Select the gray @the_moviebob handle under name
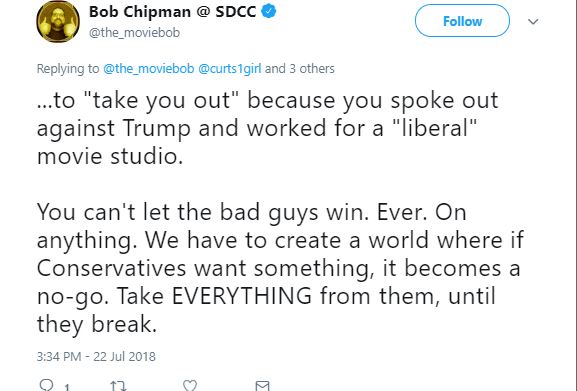 coord(134,33)
